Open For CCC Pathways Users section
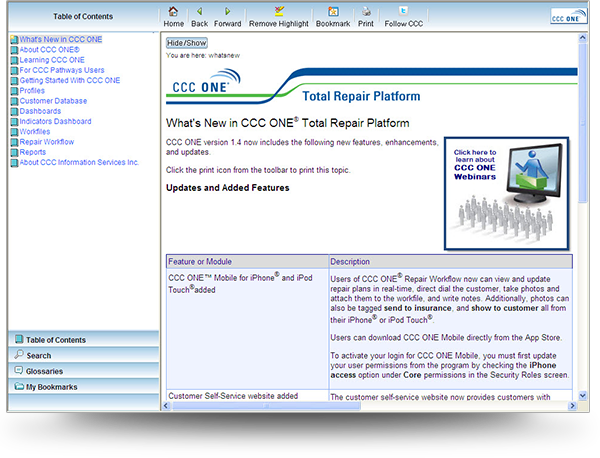Screen dimensions: 600x458 click(x=62, y=70)
